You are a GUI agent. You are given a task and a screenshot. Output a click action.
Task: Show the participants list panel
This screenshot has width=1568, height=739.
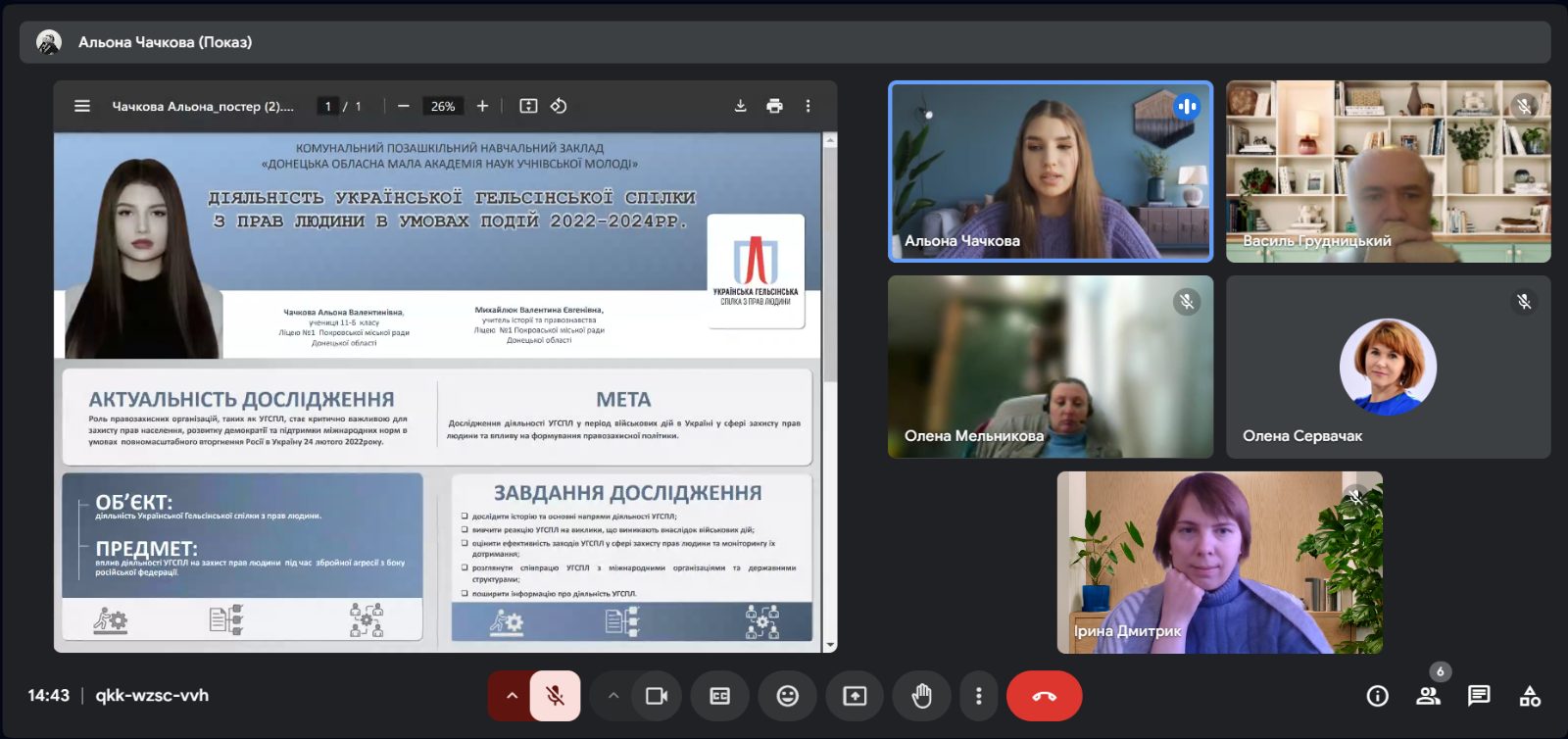pyautogui.click(x=1428, y=696)
